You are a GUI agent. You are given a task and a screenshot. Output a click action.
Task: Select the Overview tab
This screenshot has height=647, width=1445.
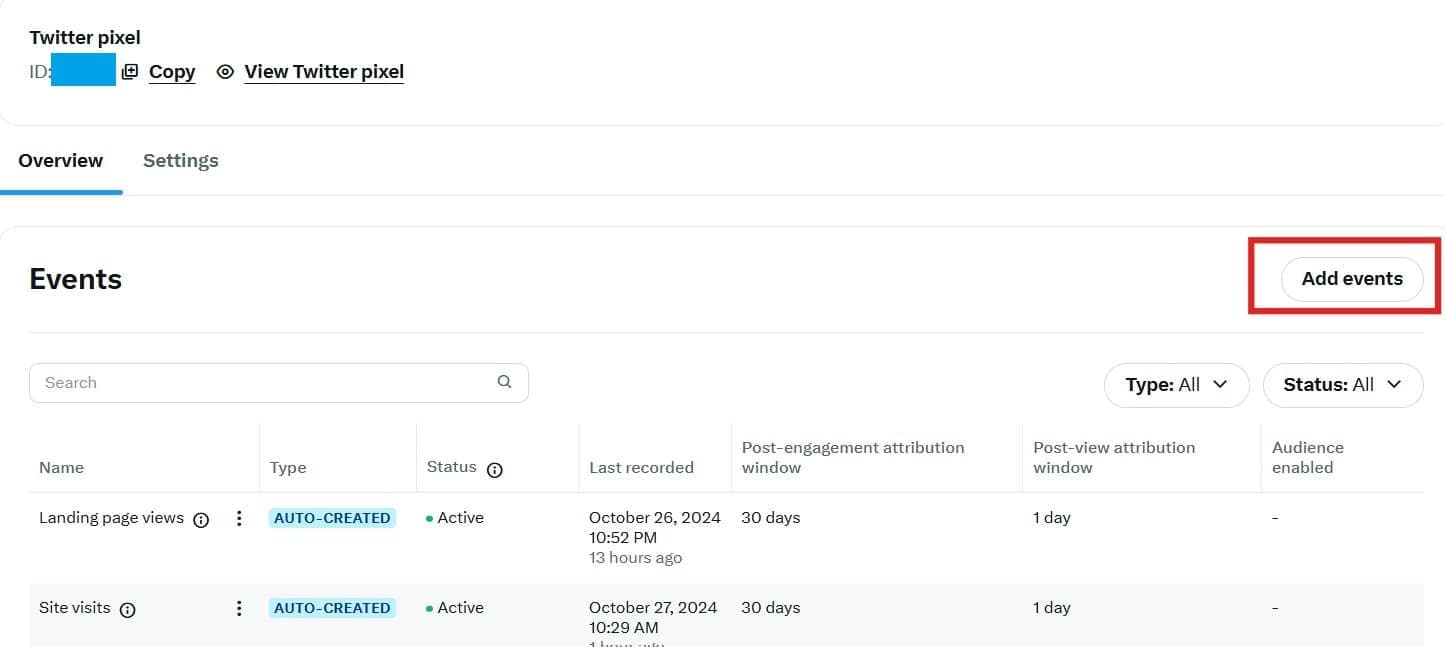60,160
